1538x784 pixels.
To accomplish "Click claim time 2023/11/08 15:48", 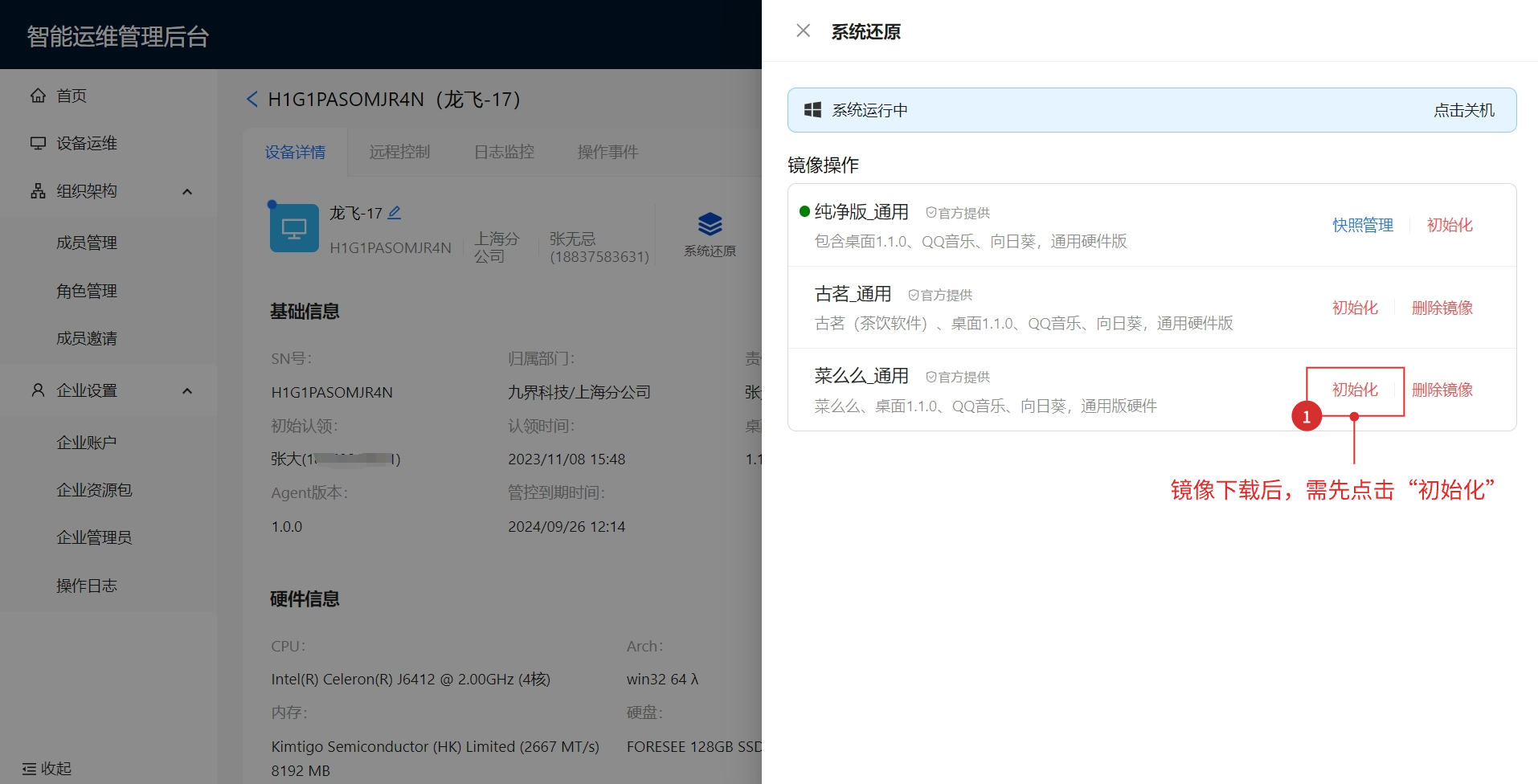I will point(567,459).
